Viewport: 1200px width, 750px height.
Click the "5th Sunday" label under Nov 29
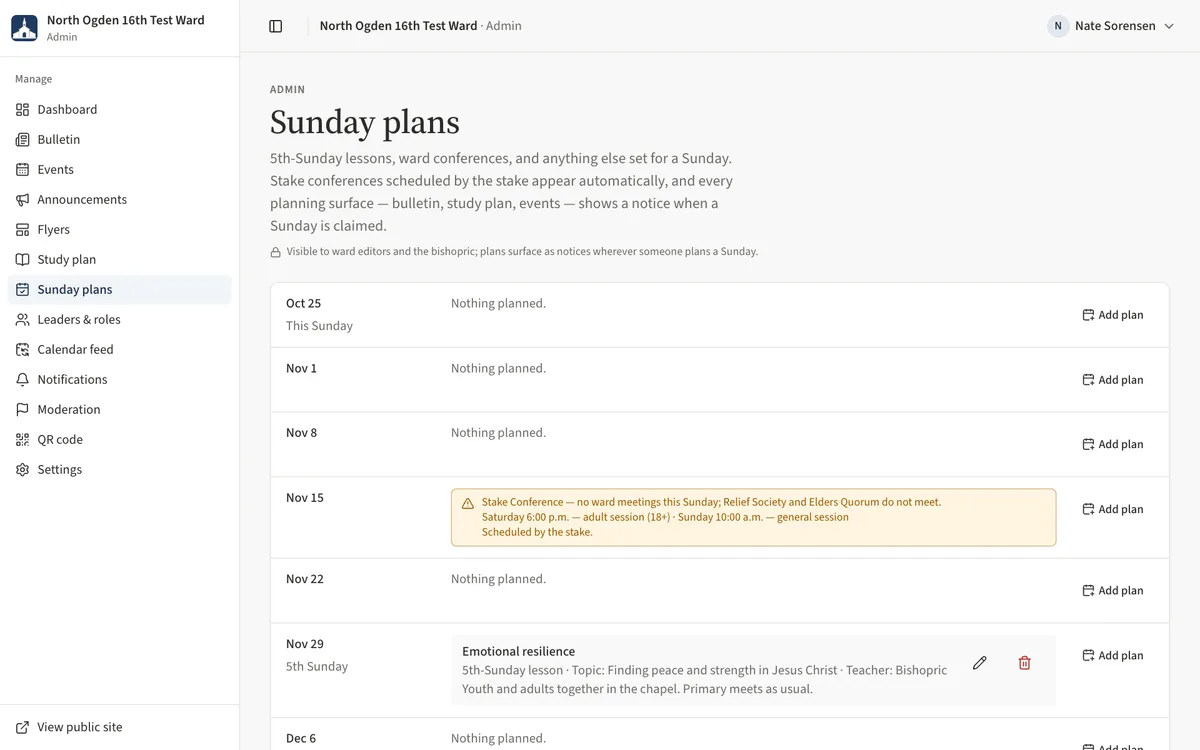pos(317,667)
